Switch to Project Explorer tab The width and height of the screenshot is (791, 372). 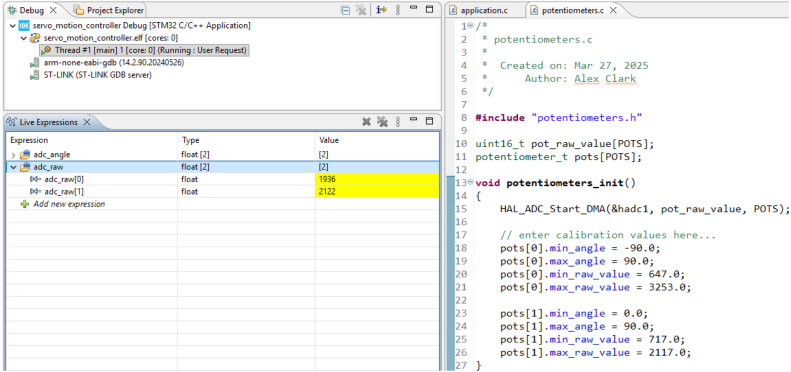pyautogui.click(x=108, y=10)
